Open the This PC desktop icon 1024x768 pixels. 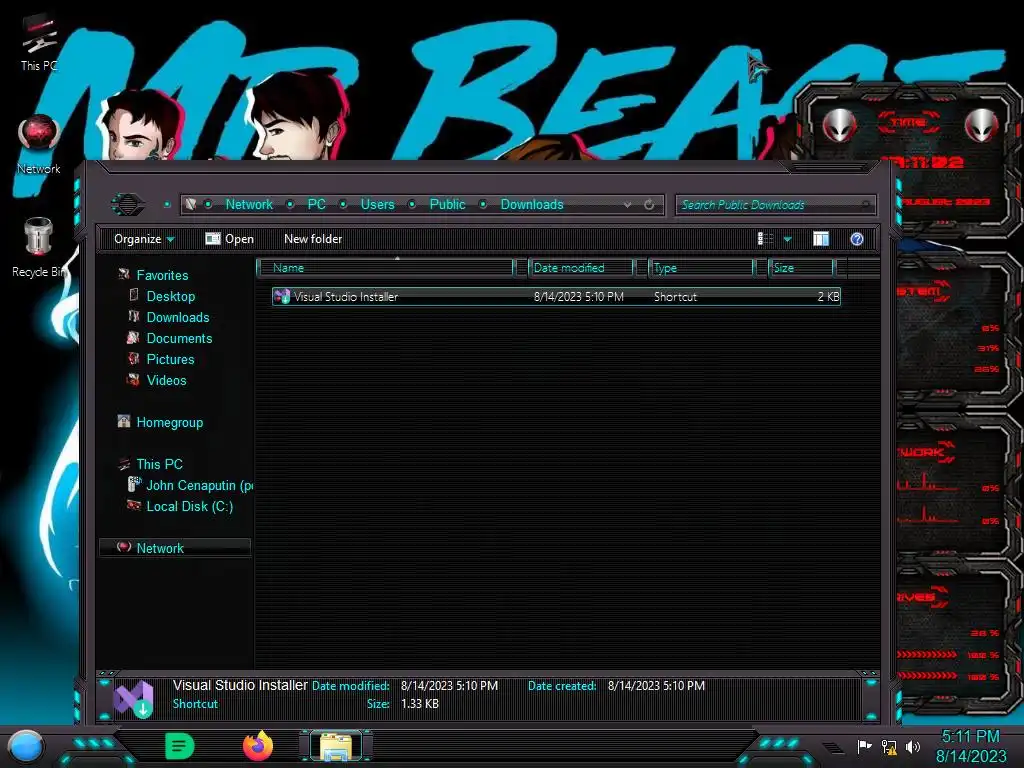click(x=39, y=42)
